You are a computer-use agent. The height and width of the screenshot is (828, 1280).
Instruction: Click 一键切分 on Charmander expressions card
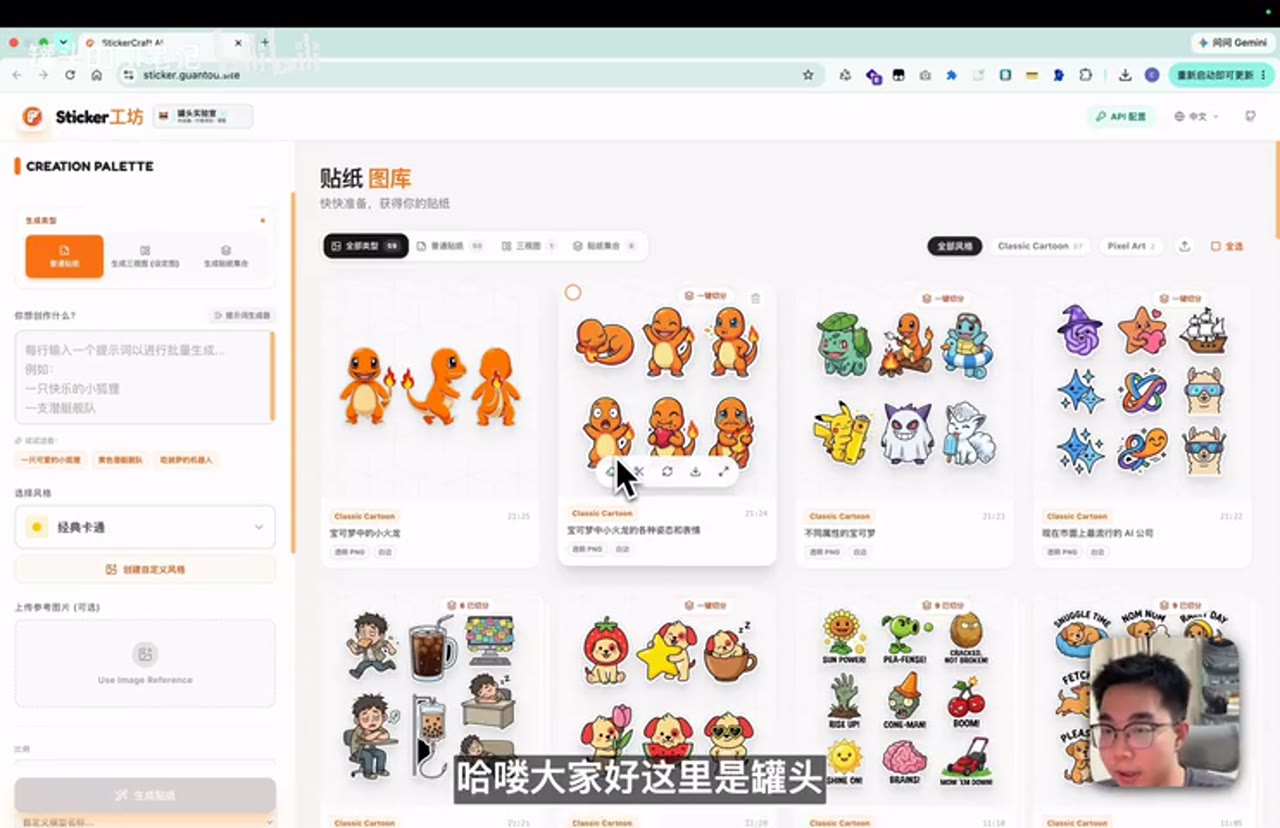click(705, 297)
